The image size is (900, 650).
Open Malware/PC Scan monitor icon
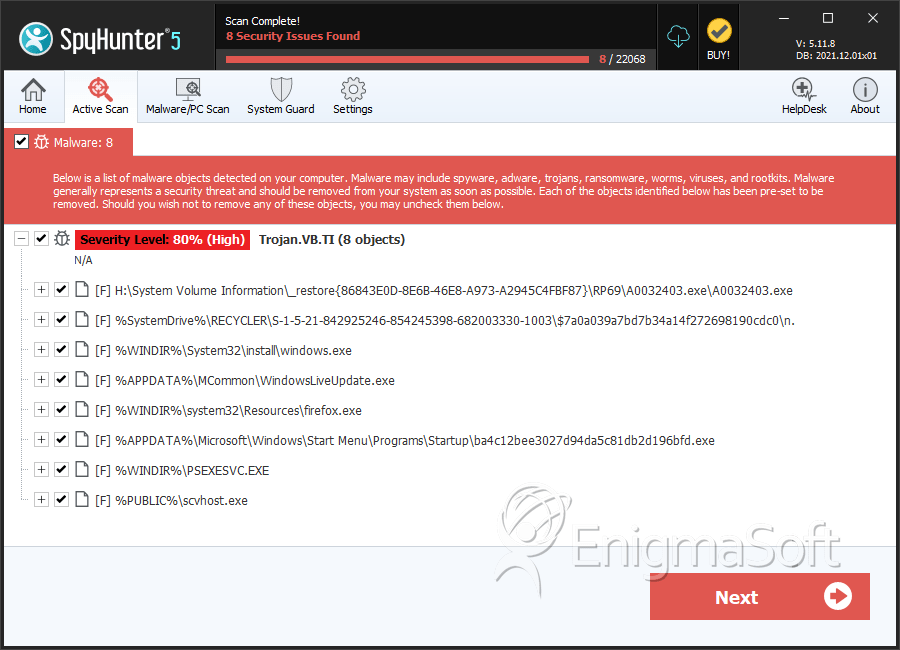pyautogui.click(x=188, y=90)
